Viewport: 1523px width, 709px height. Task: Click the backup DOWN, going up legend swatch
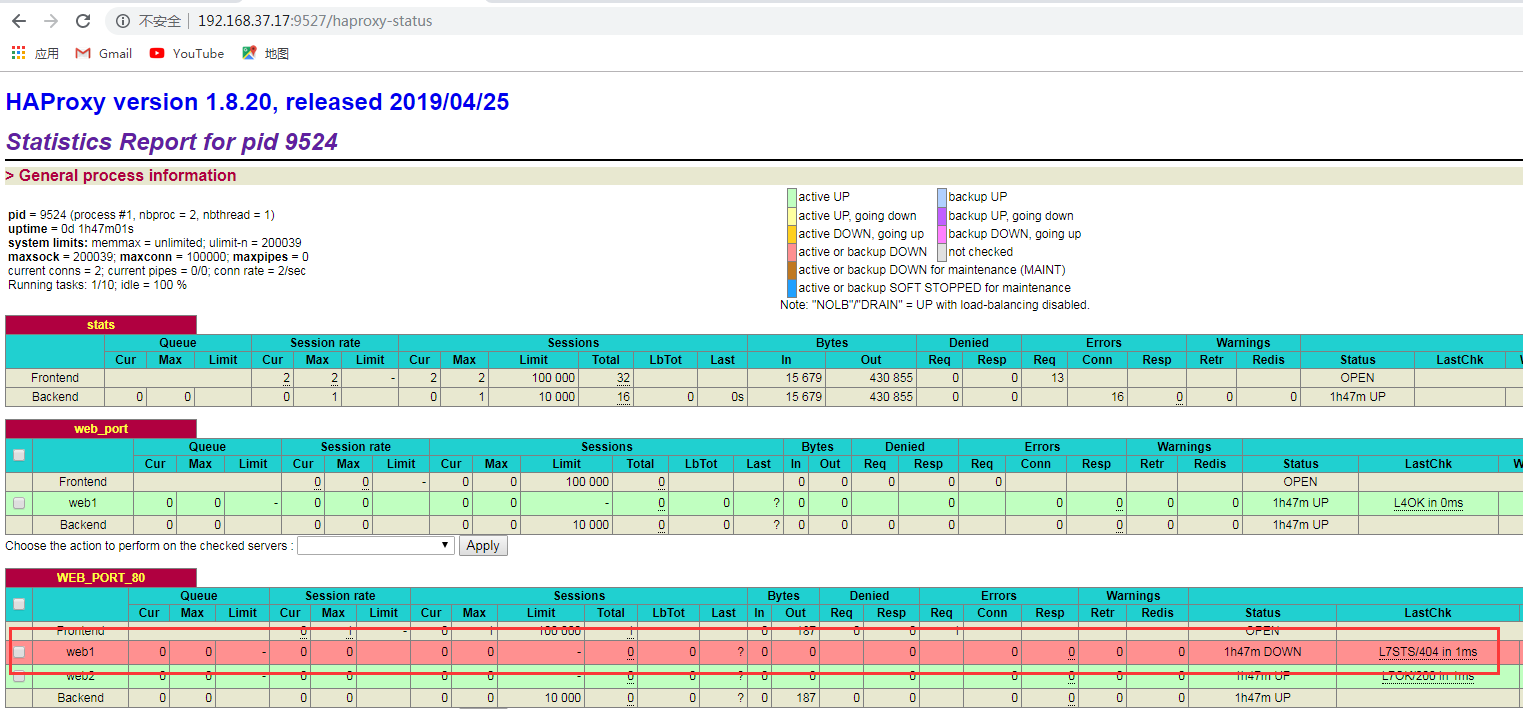[942, 233]
